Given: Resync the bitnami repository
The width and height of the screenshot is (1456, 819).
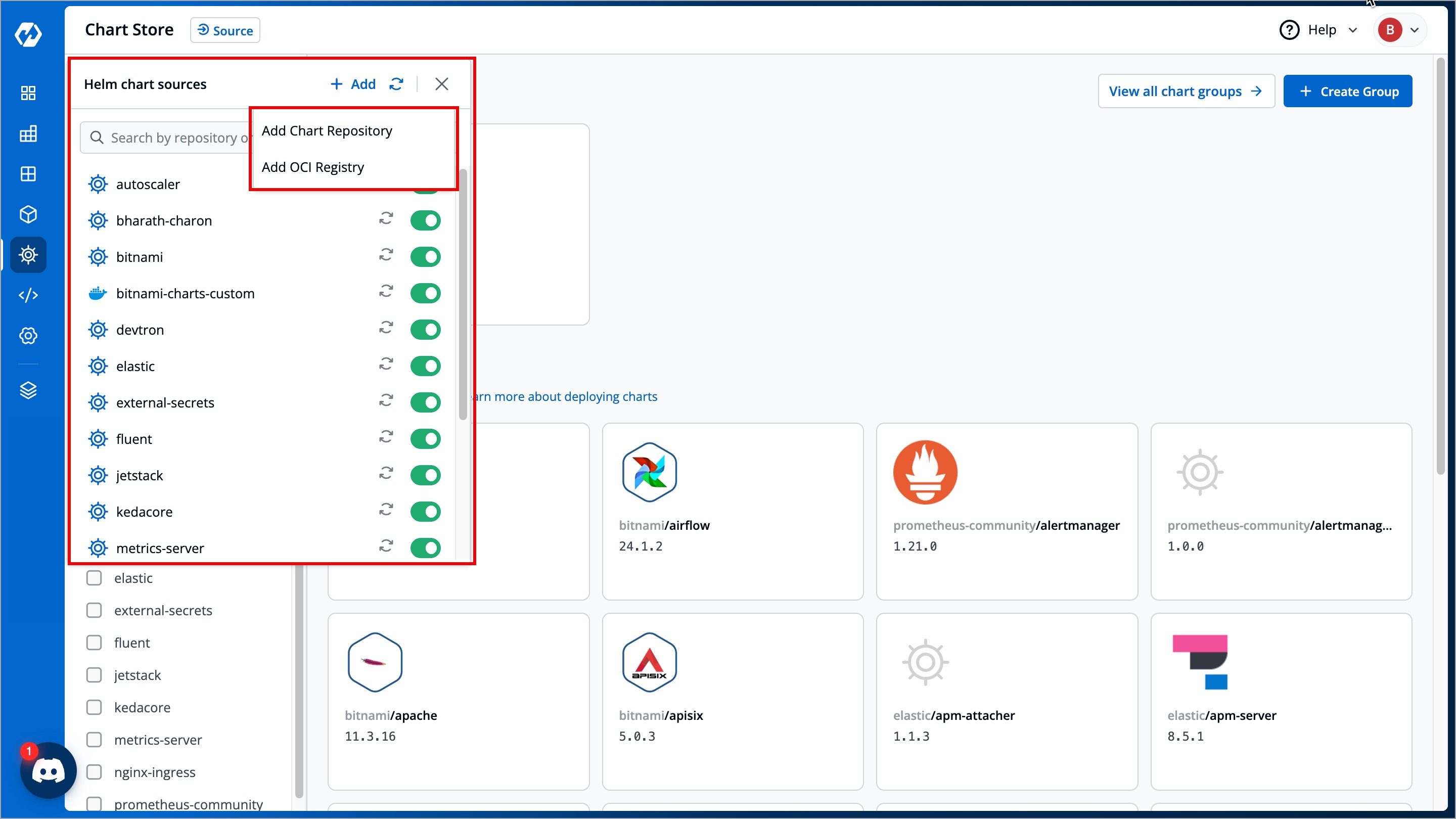Looking at the screenshot, I should tap(386, 255).
